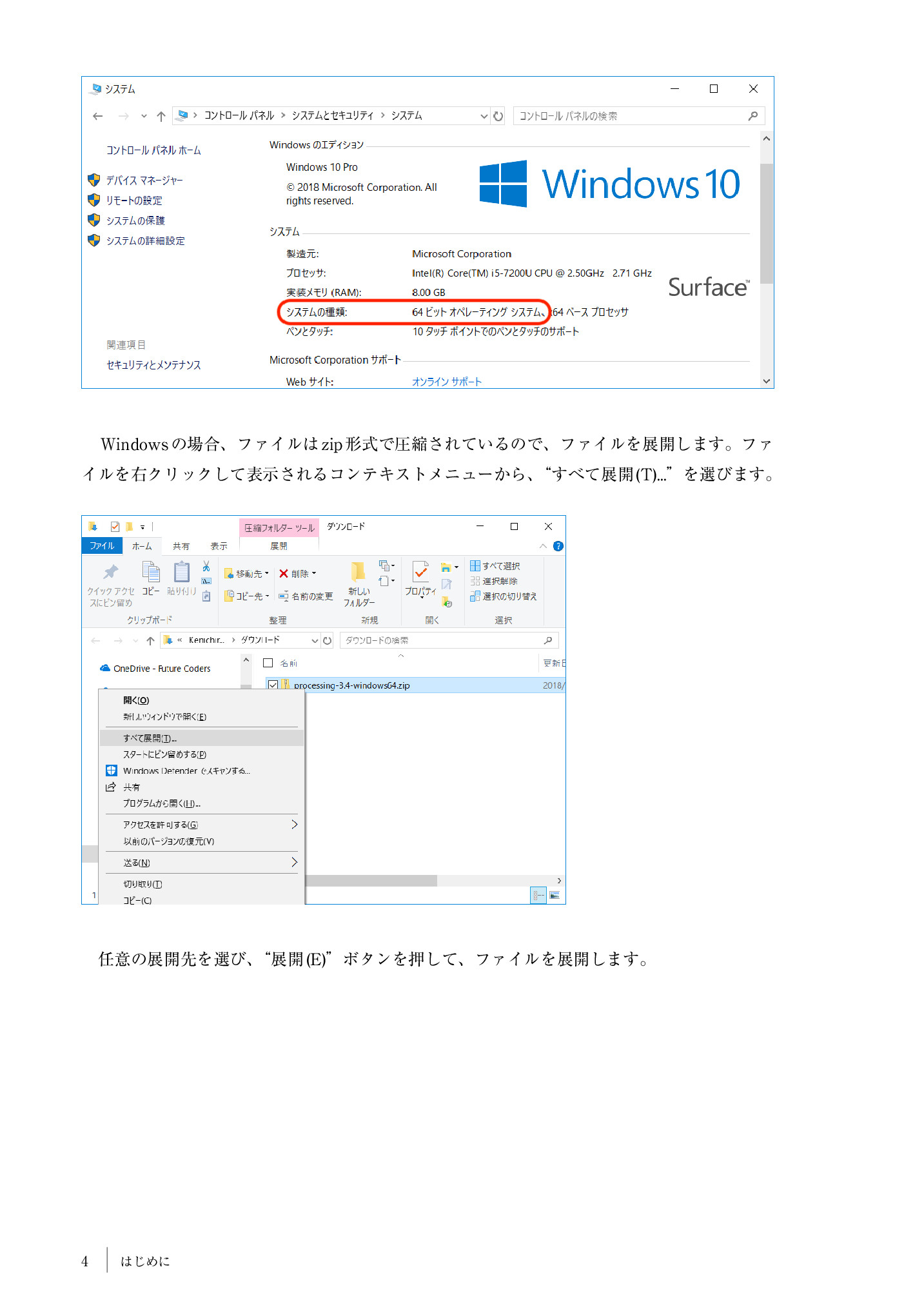
Task: Open the Online support (オンライン サポート) link
Action: coord(447,382)
